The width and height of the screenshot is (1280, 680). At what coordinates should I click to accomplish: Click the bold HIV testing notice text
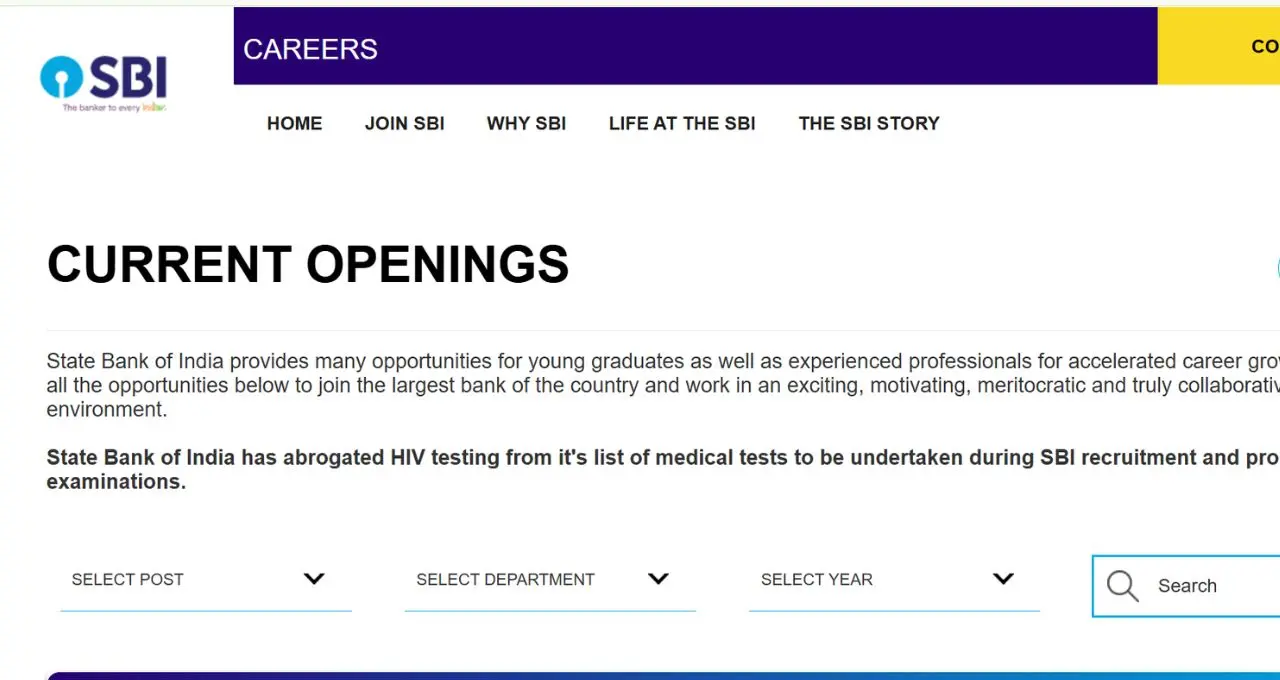[663, 469]
